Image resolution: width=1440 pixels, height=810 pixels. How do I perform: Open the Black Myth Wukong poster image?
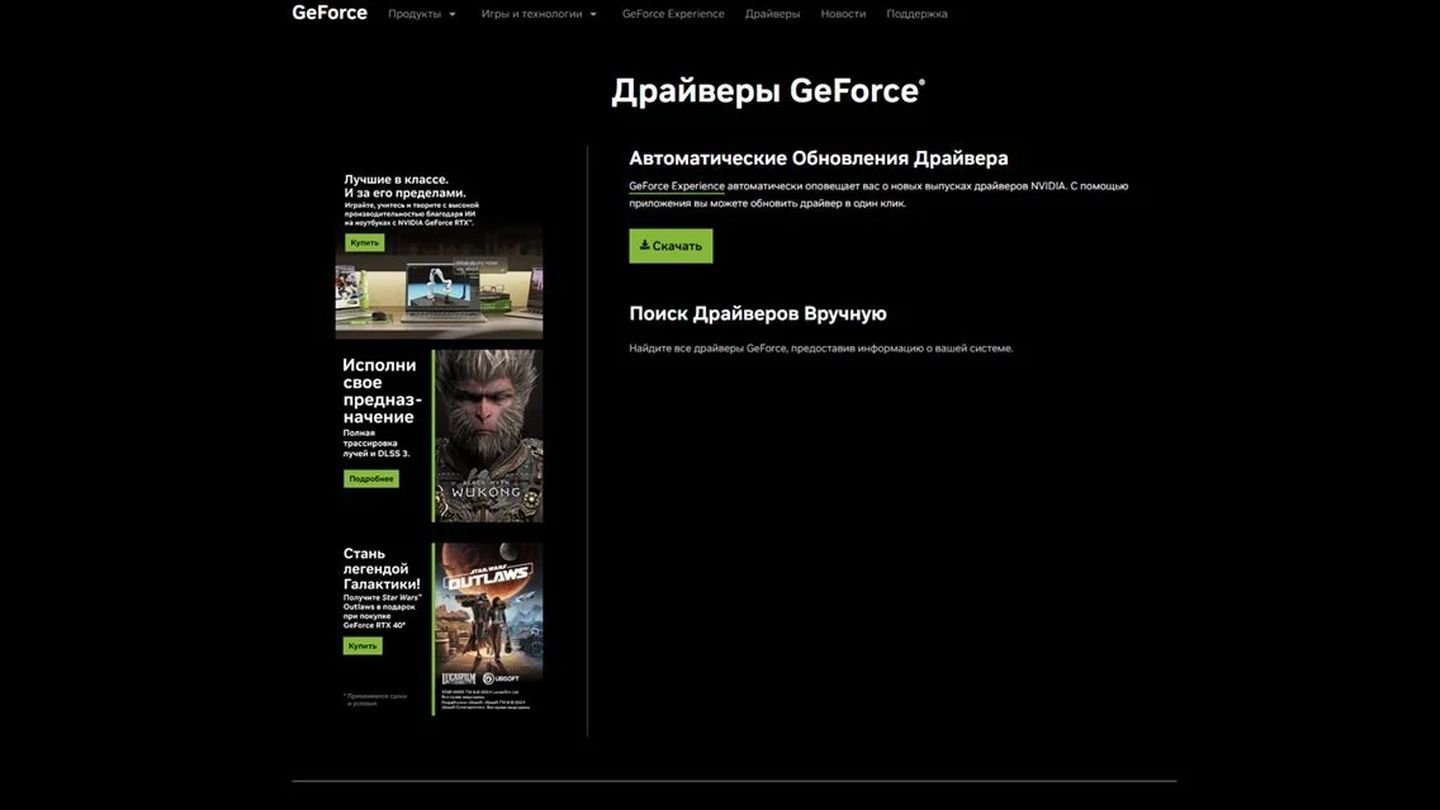click(x=488, y=435)
